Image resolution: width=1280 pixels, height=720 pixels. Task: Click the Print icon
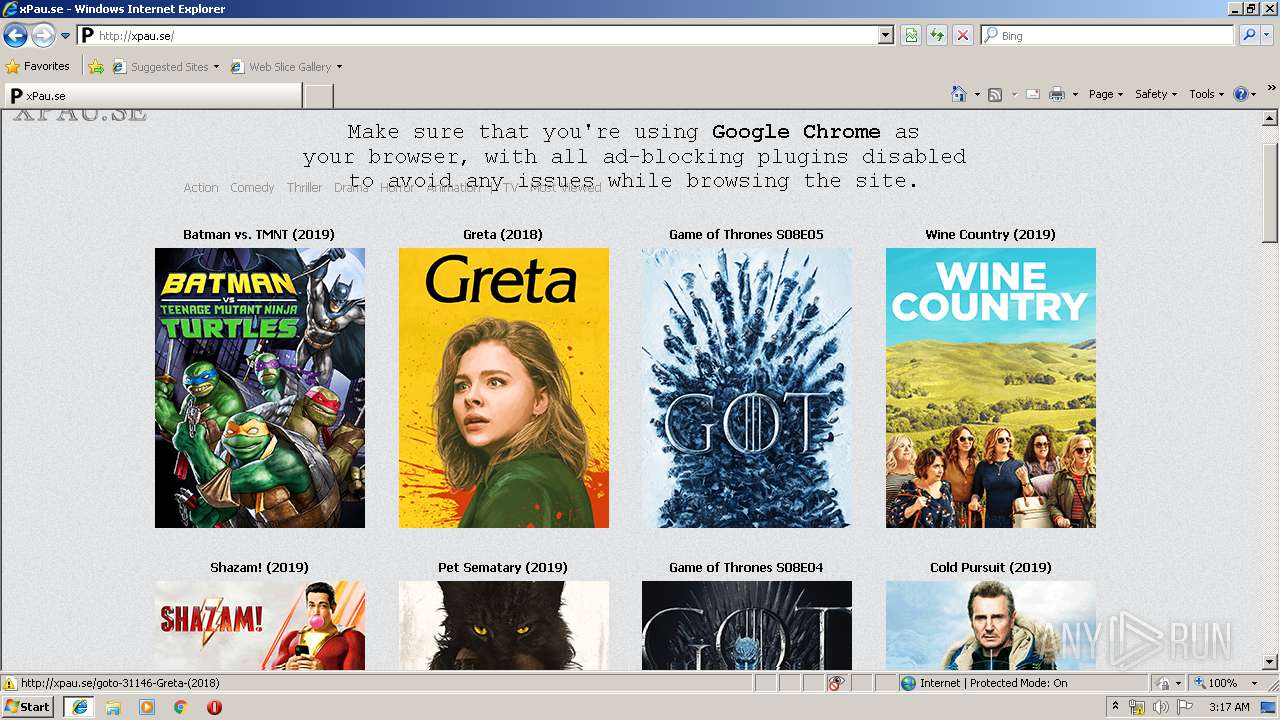[1057, 94]
